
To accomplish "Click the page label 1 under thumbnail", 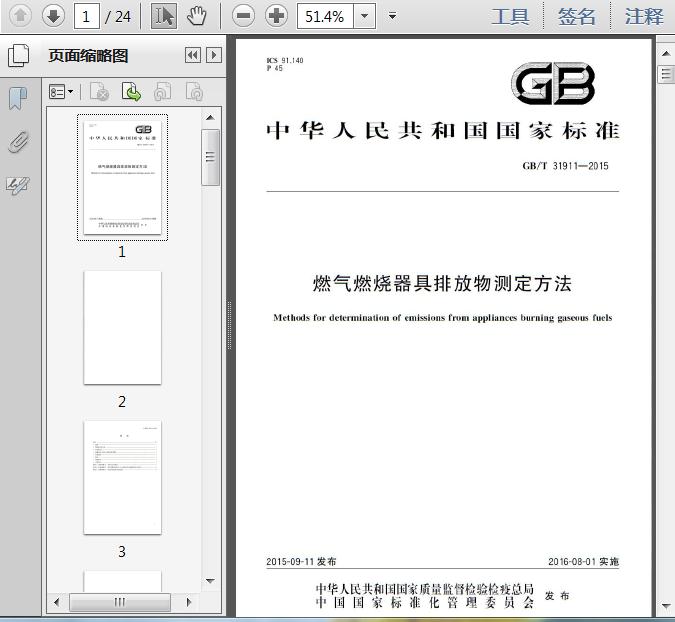I will (x=122, y=251).
